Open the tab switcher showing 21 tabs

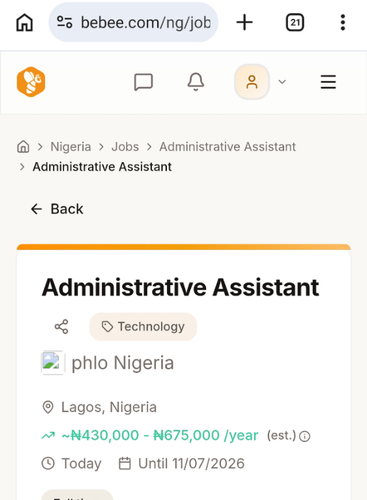(x=295, y=22)
